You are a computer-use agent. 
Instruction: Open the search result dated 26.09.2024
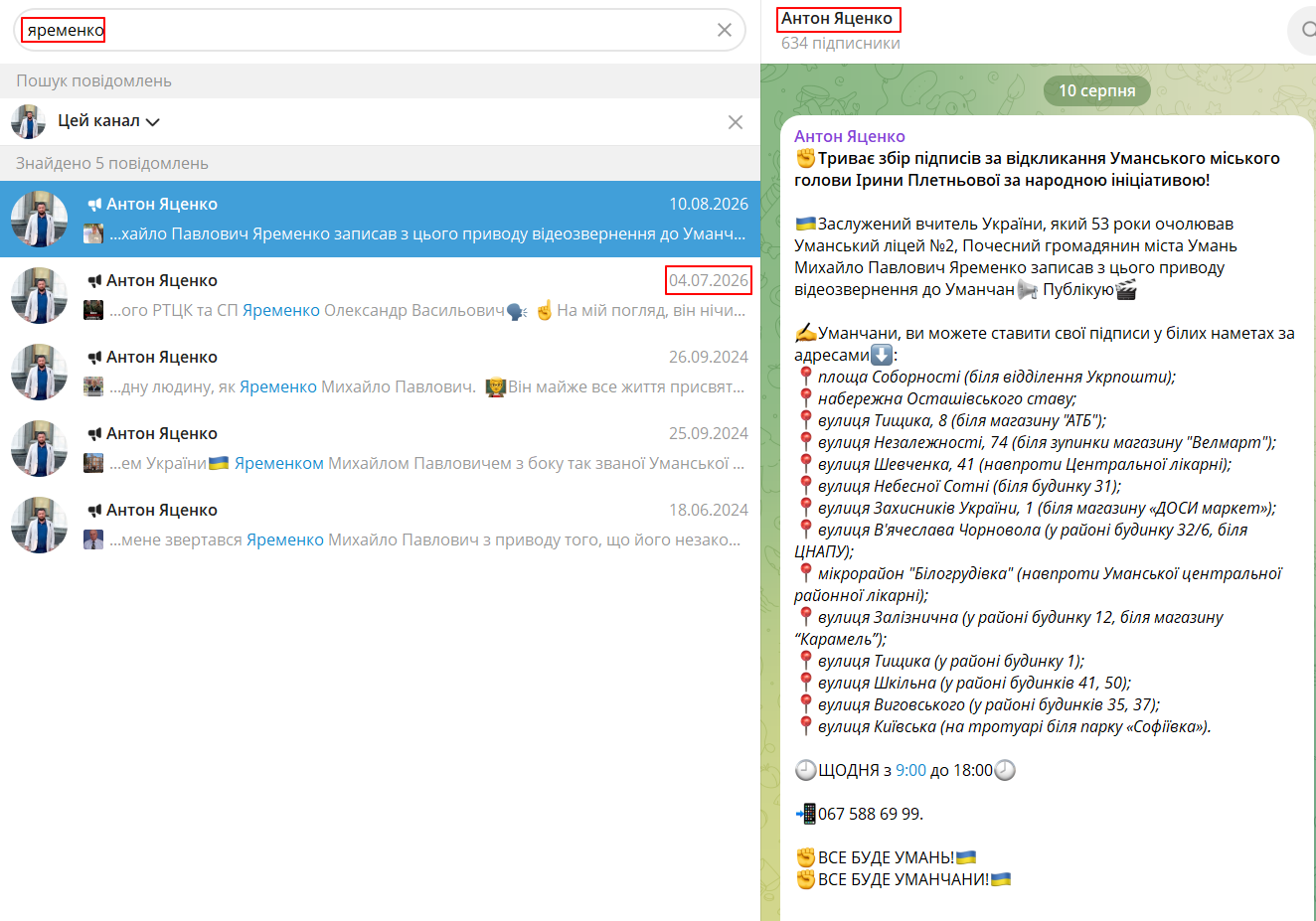[380, 372]
